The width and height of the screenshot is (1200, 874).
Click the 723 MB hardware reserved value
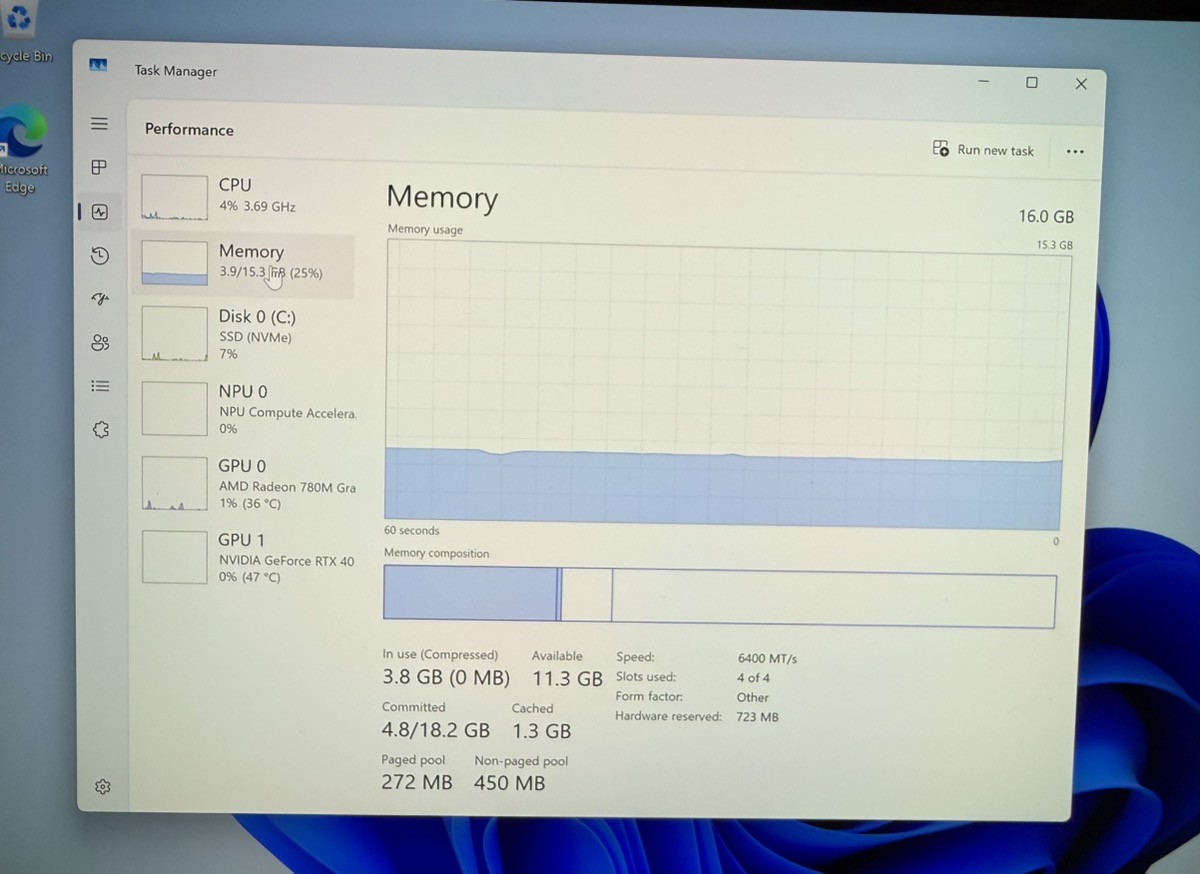click(x=757, y=717)
